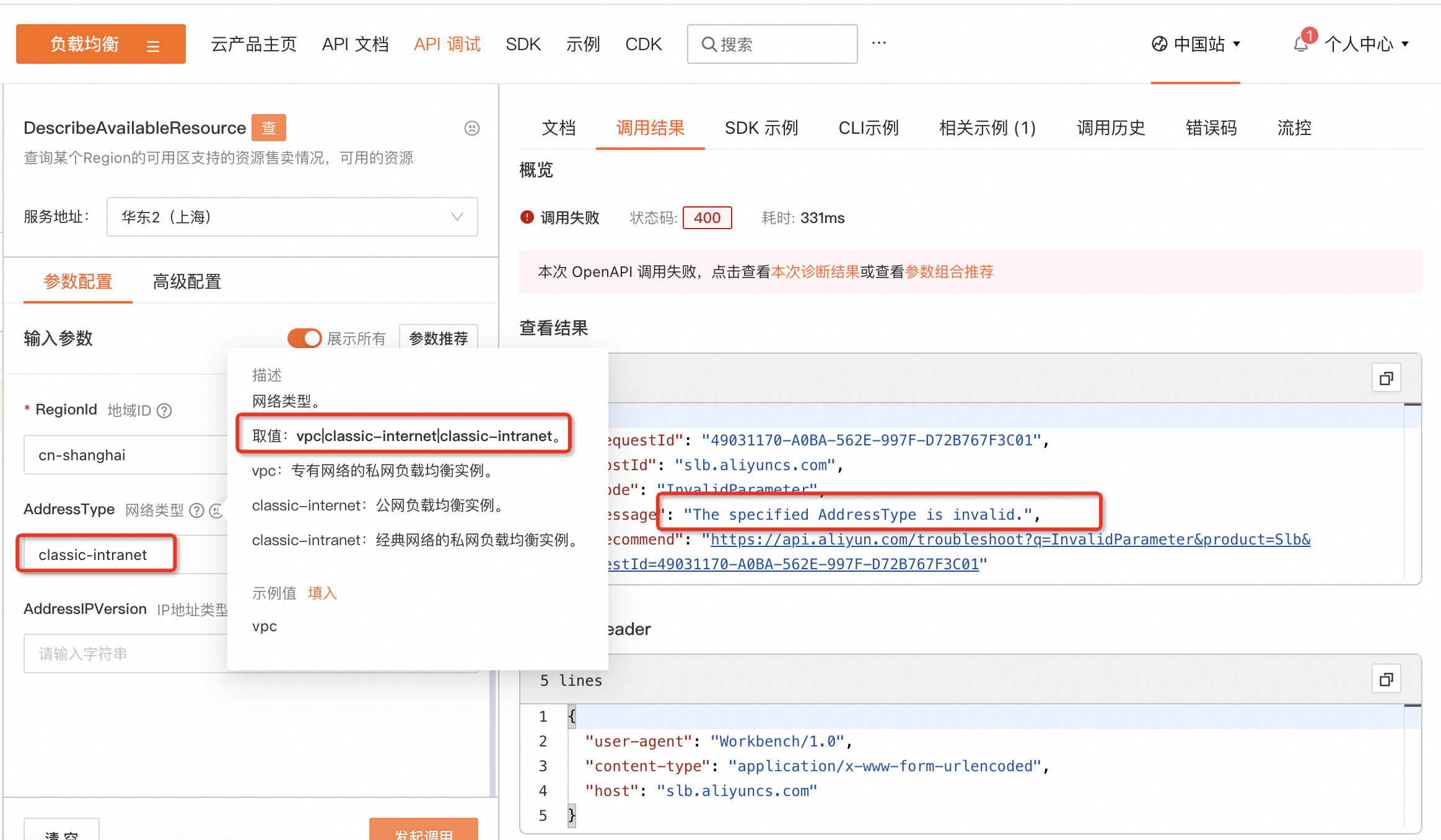Click the 参数推荐 button

pyautogui.click(x=439, y=338)
